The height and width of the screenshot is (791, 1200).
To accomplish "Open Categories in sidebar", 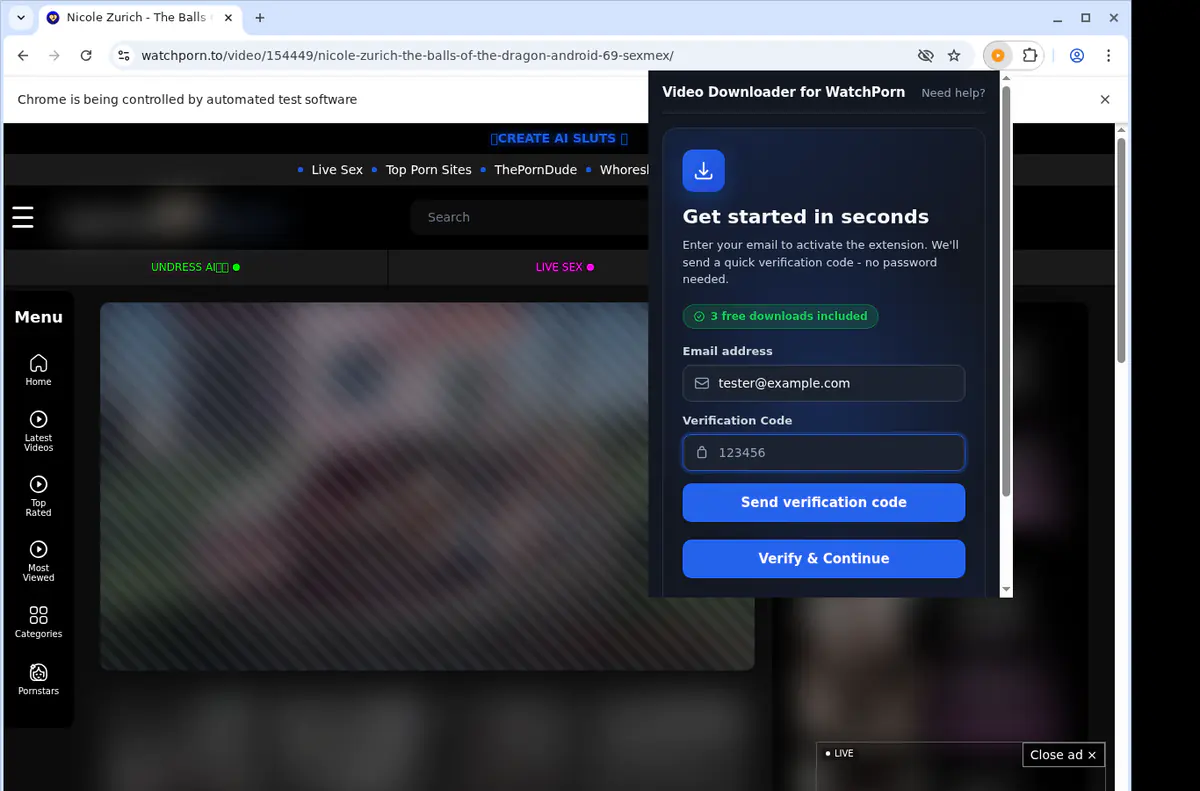I will pyautogui.click(x=38, y=622).
